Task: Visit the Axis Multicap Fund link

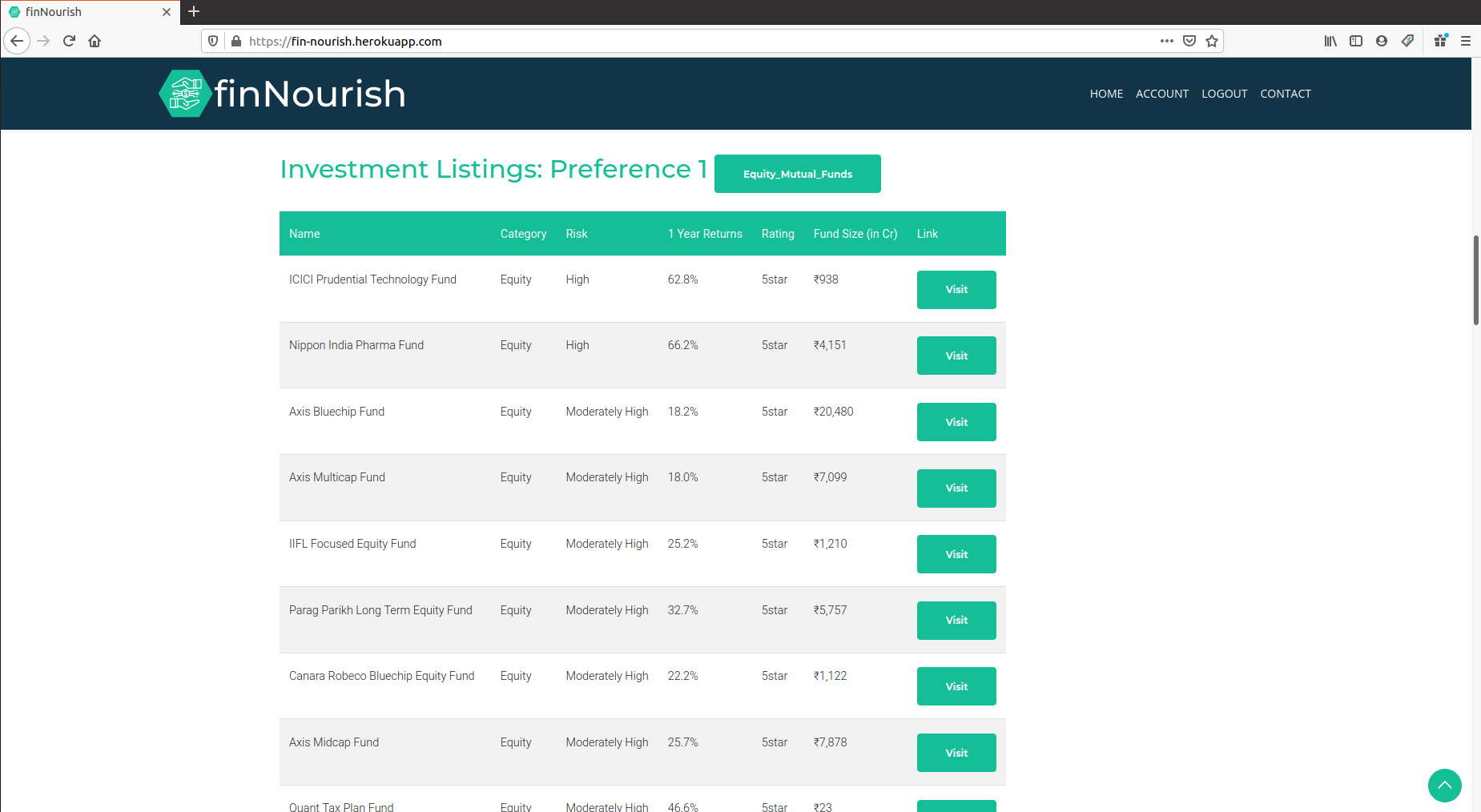Action: [956, 488]
